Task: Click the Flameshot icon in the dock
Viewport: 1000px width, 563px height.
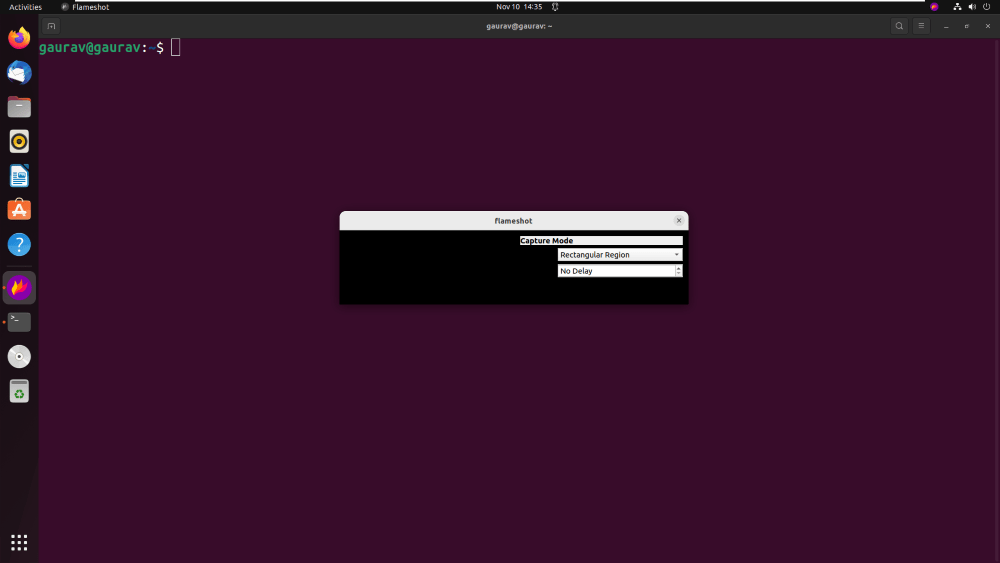Action: pyautogui.click(x=19, y=288)
